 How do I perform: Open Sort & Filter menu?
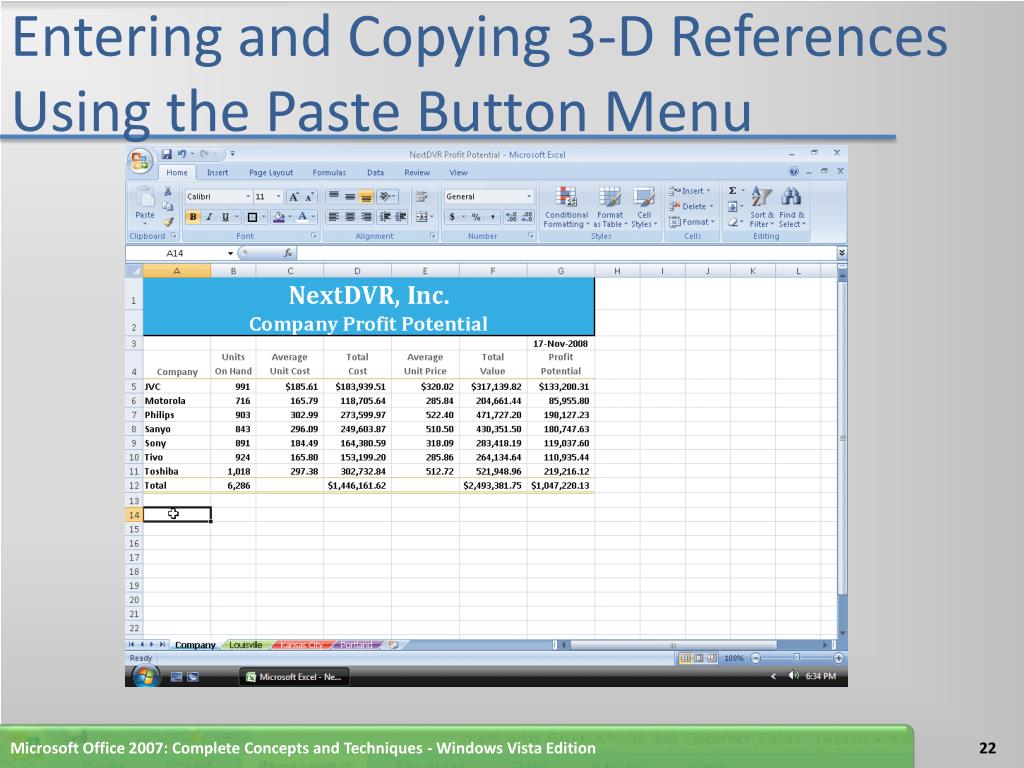[761, 207]
